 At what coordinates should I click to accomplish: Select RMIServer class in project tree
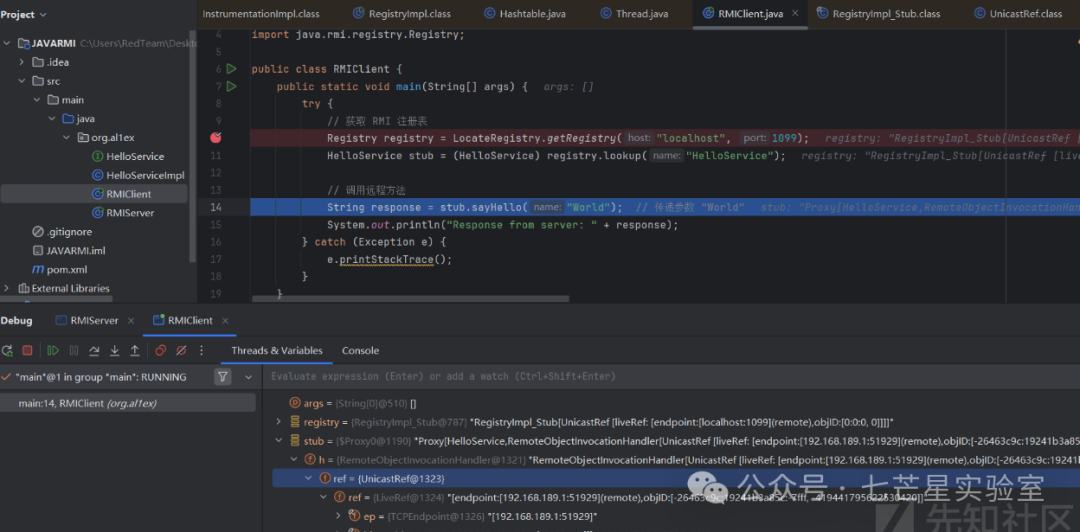[x=123, y=213]
